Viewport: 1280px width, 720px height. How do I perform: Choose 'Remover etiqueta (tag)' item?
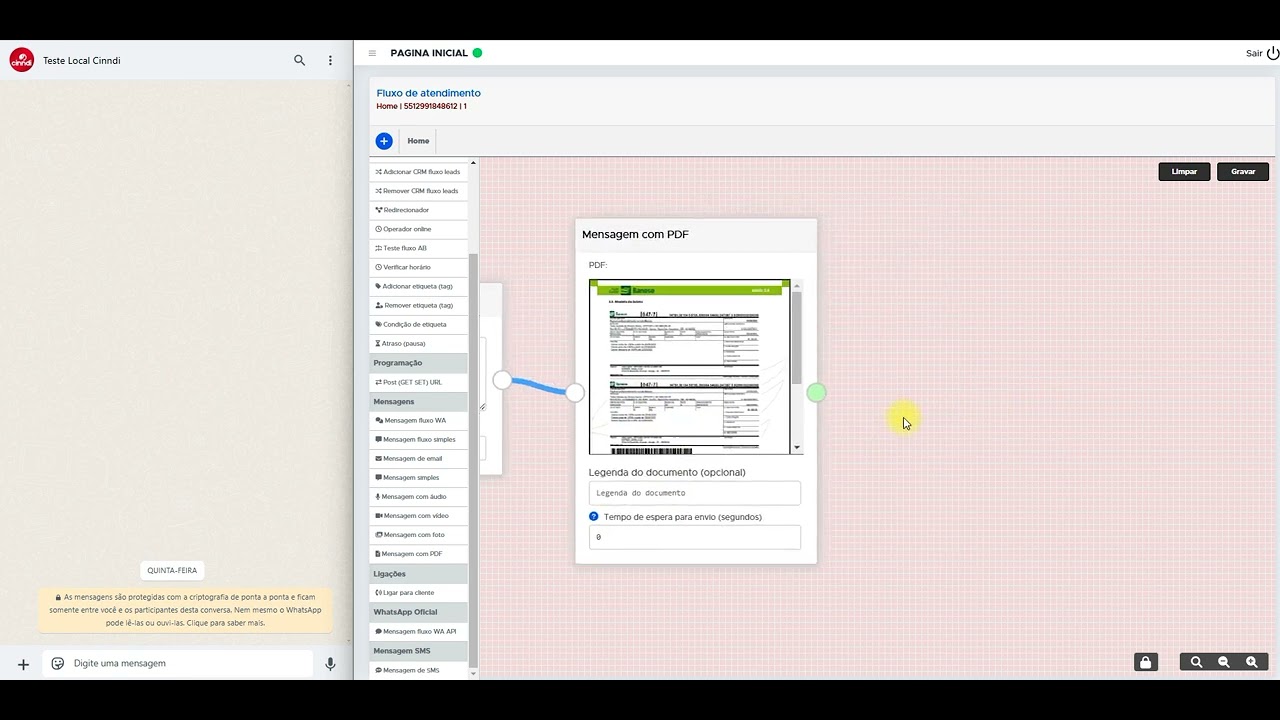tap(418, 305)
